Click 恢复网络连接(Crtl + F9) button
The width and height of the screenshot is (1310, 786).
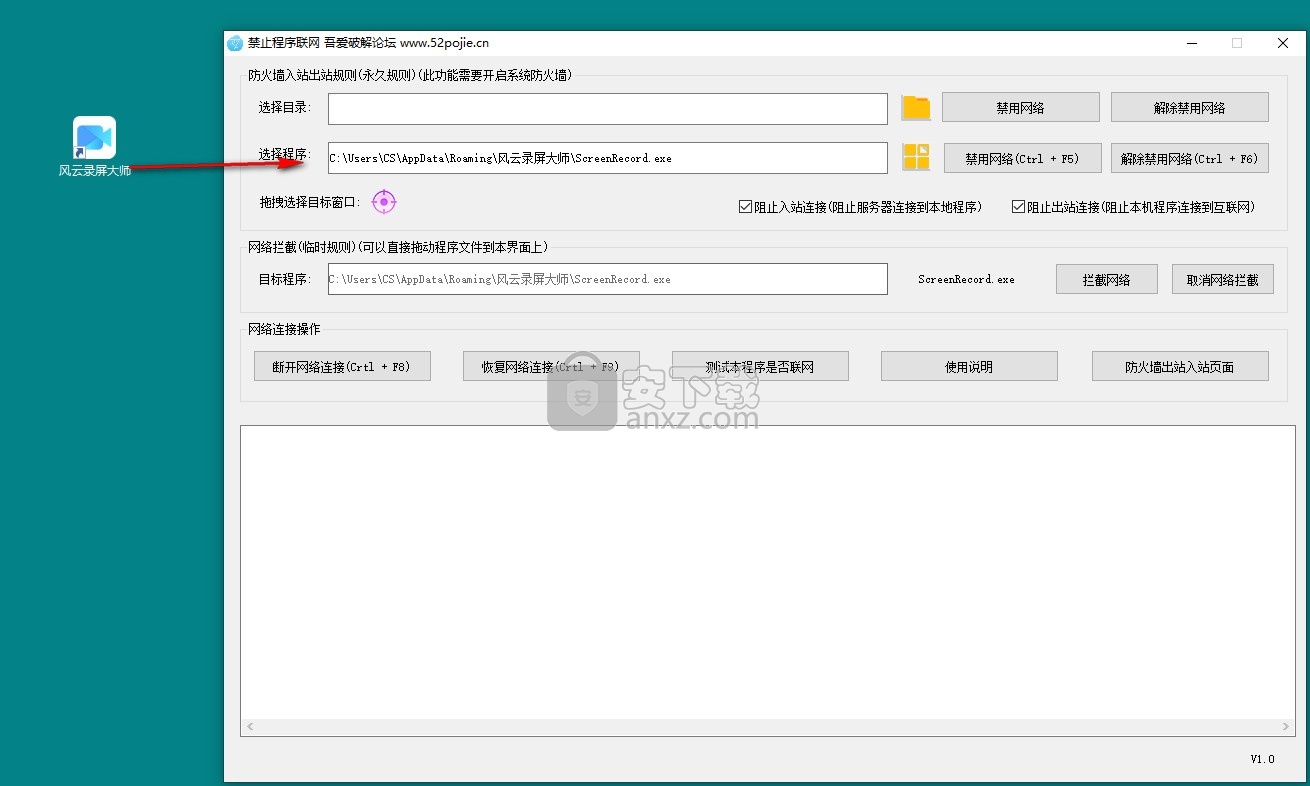pos(551,366)
